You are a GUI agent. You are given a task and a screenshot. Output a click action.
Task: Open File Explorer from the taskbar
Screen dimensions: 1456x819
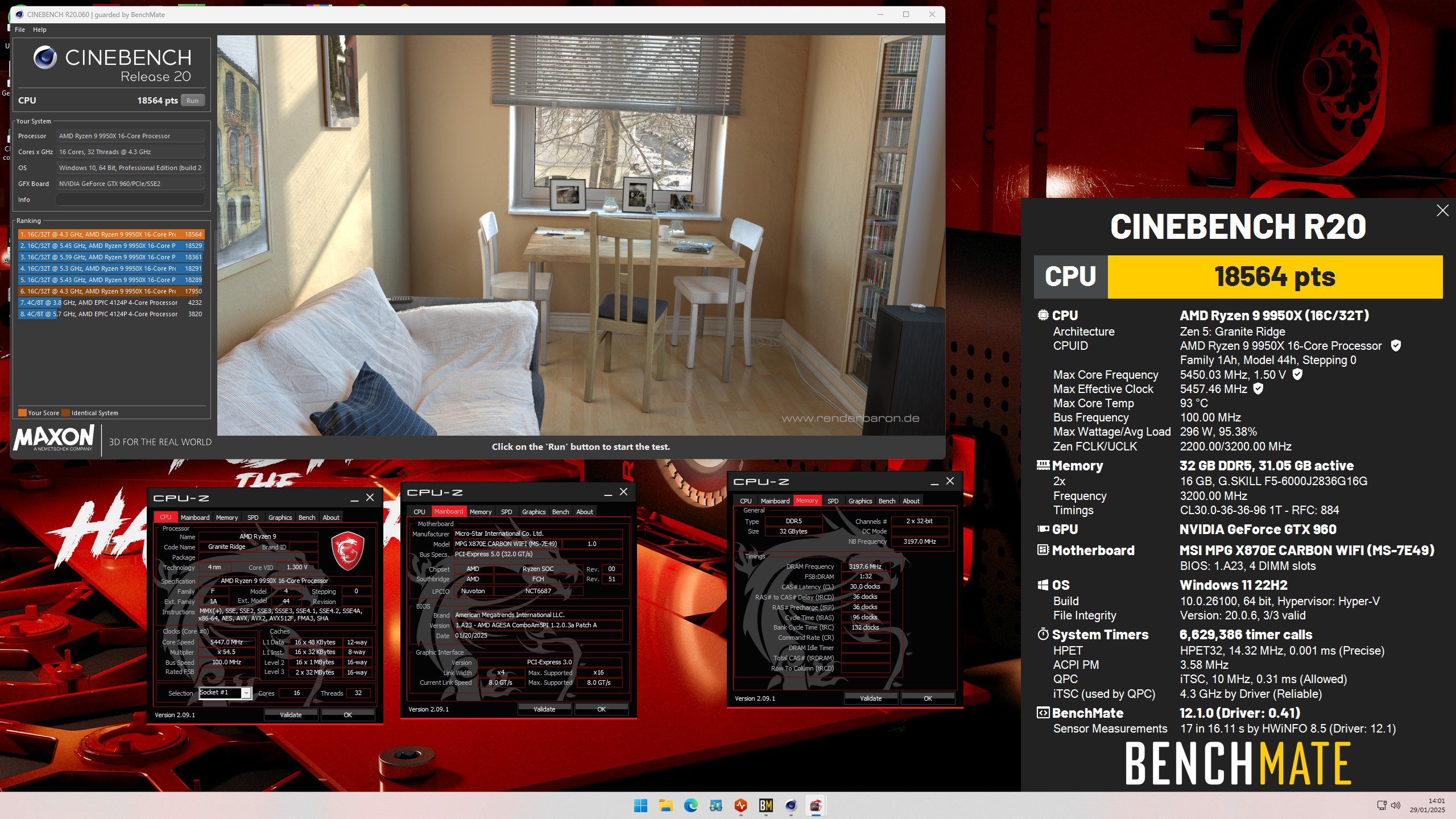tap(665, 805)
